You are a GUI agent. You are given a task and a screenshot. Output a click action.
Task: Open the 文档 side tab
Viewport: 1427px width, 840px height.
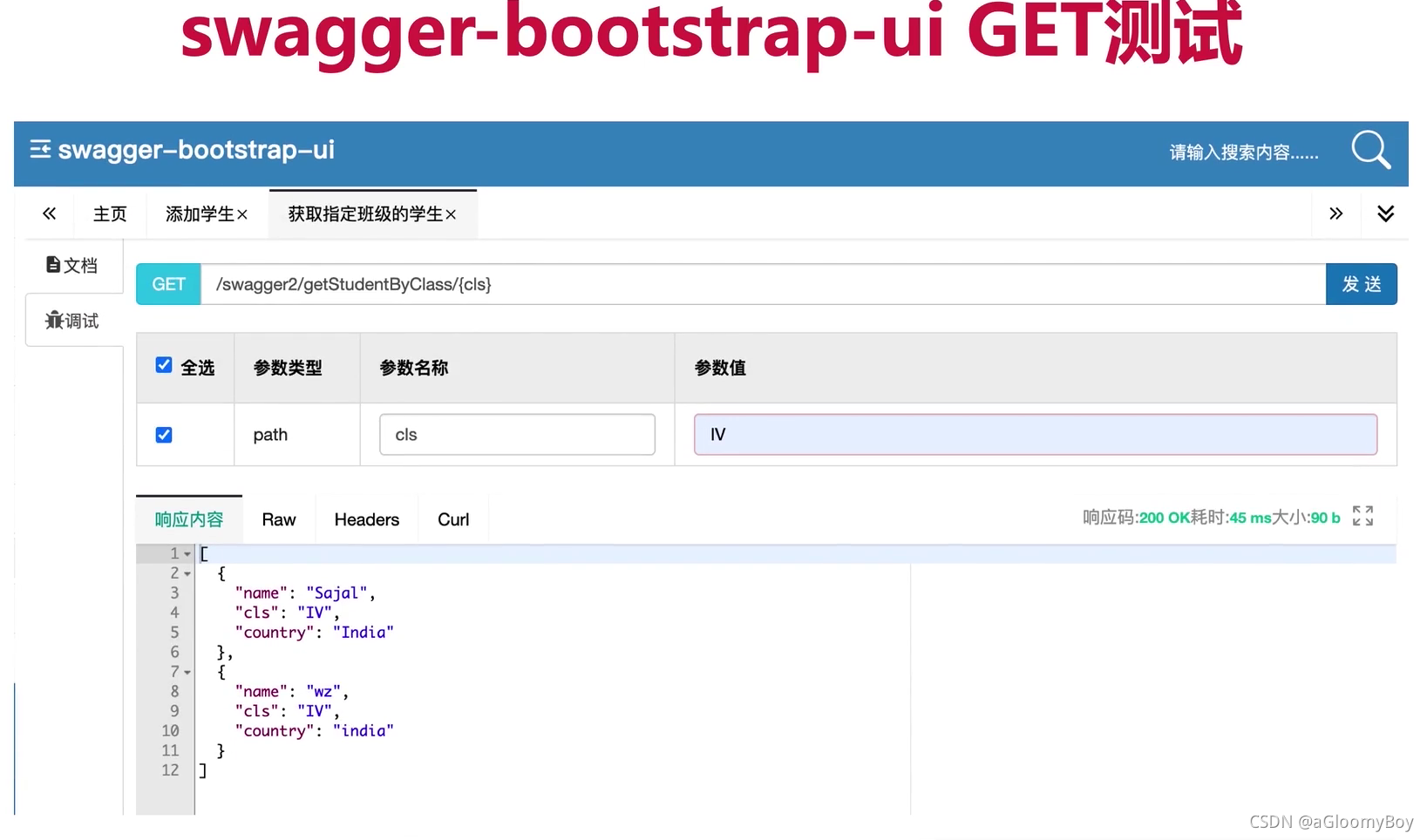coord(71,265)
